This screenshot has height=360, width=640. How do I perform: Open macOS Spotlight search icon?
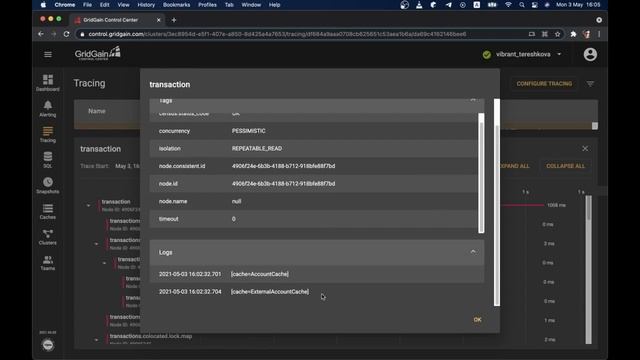point(522,5)
